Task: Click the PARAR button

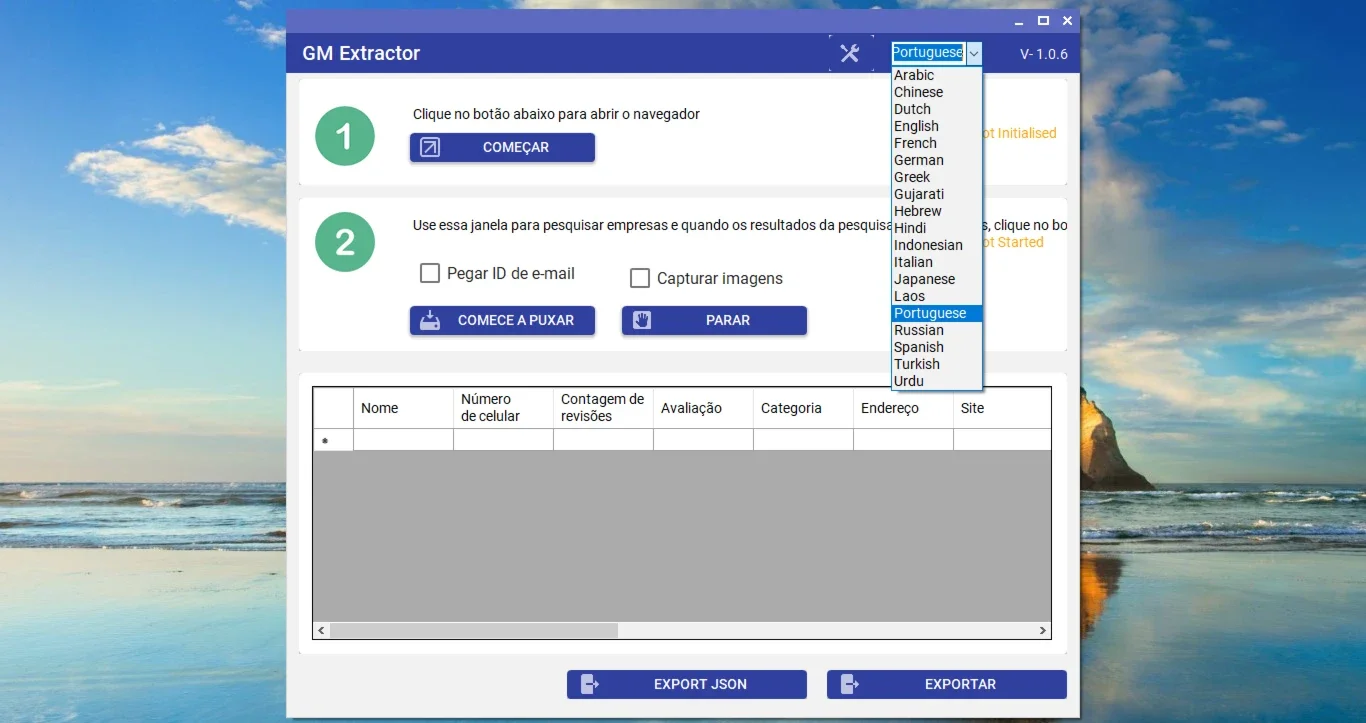Action: (714, 320)
